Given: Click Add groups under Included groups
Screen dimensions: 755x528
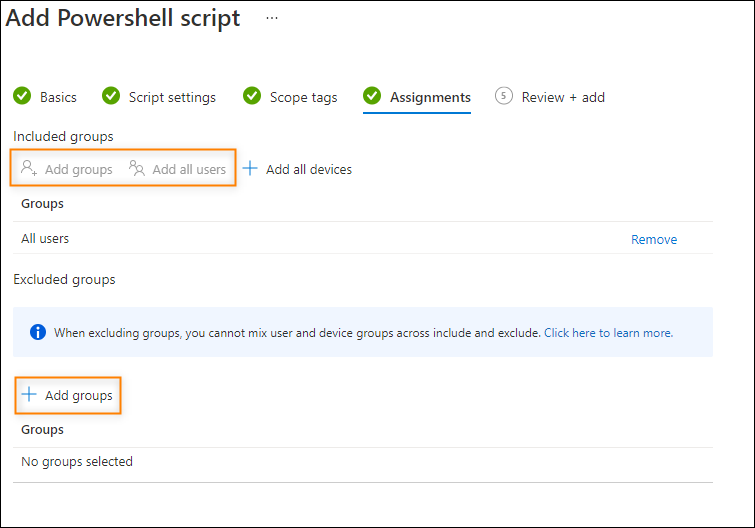Looking at the screenshot, I should click(78, 169).
